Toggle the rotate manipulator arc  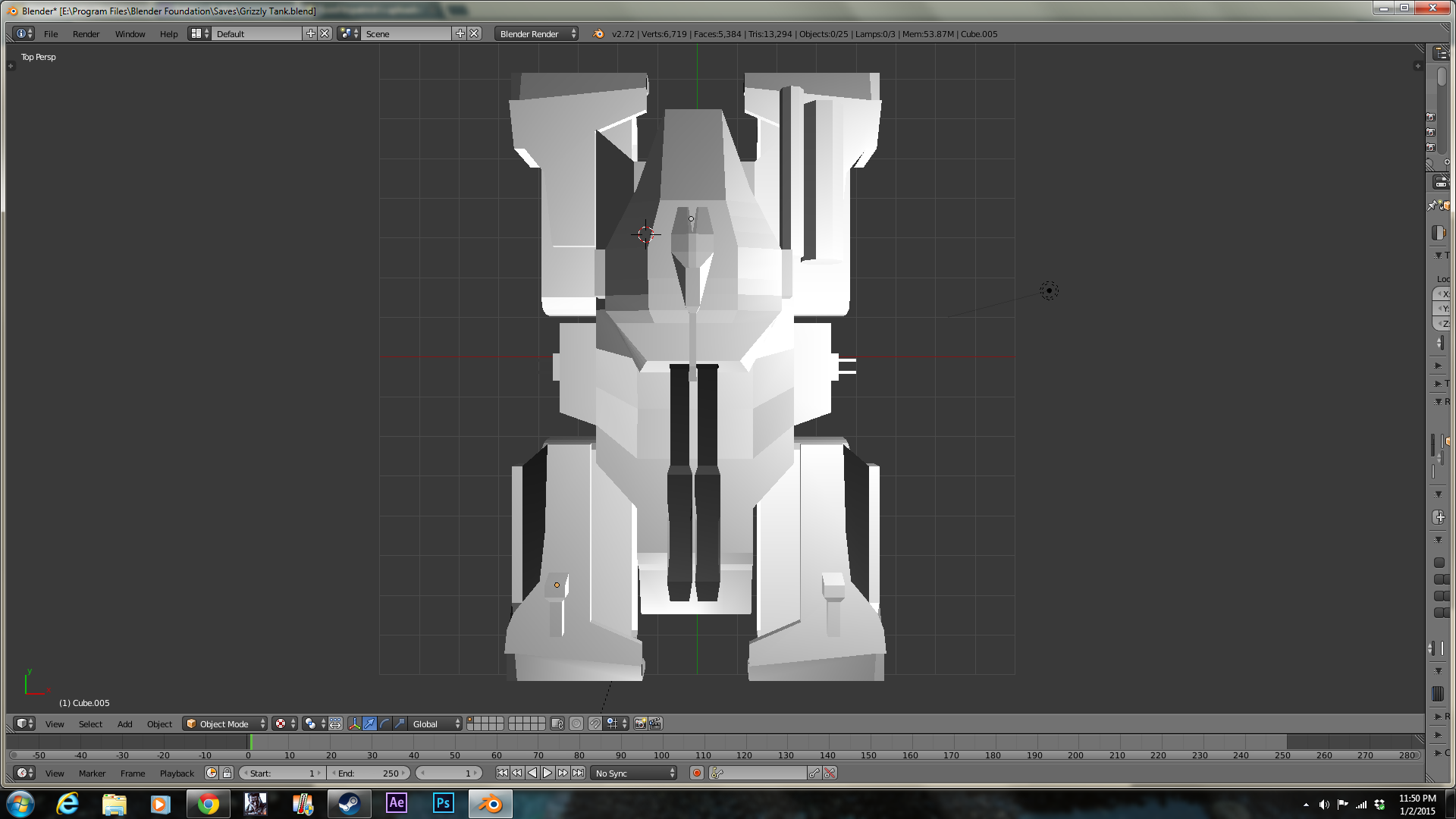pyautogui.click(x=384, y=723)
